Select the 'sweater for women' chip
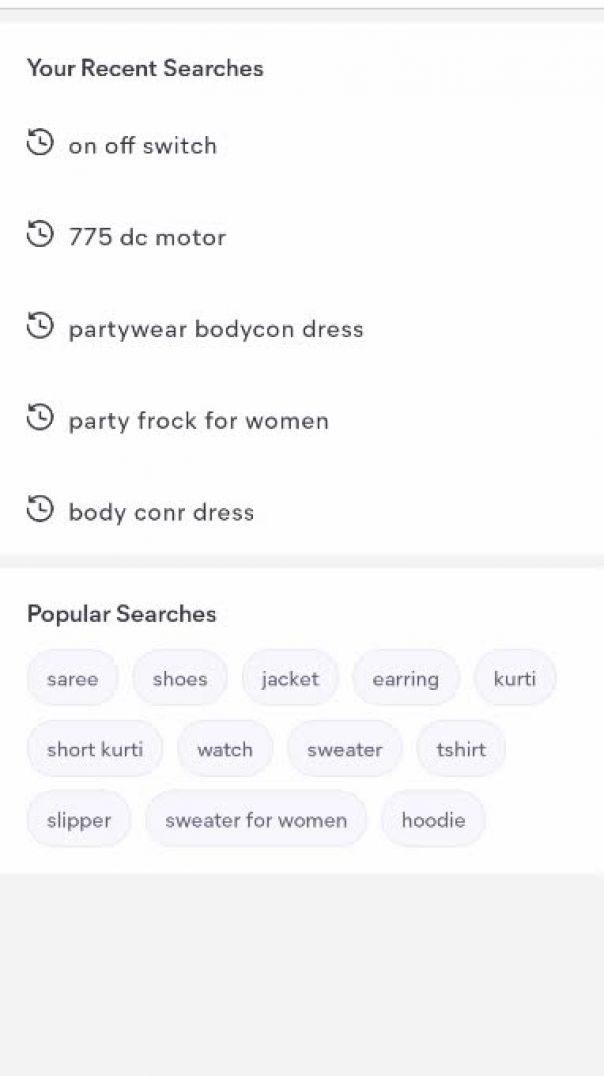Viewport: 604px width, 1076px height. 256,820
